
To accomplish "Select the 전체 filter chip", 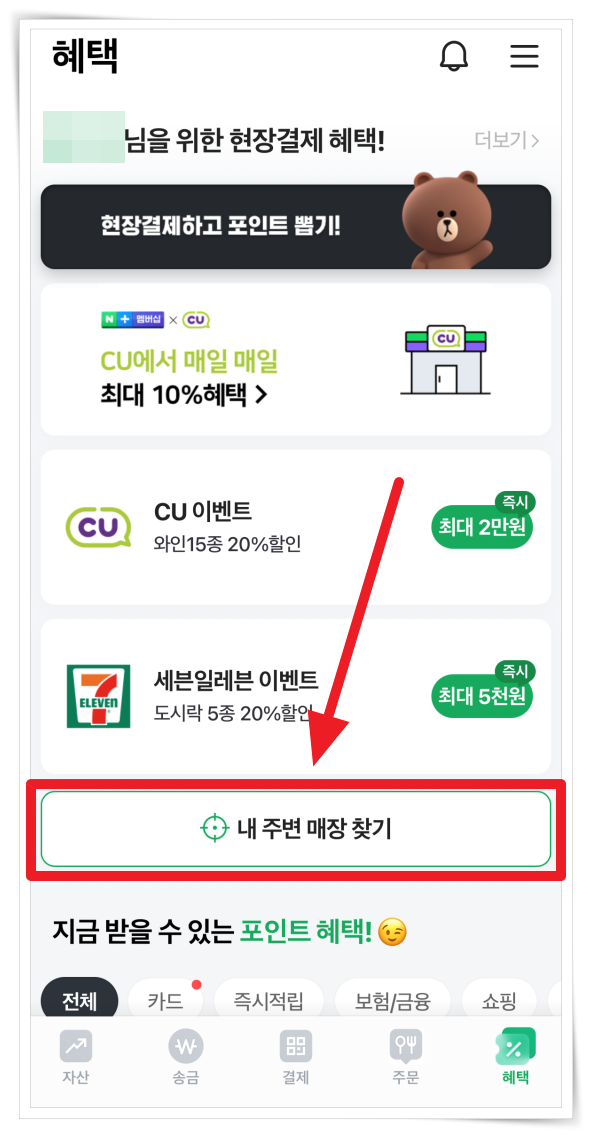I will 79,1003.
